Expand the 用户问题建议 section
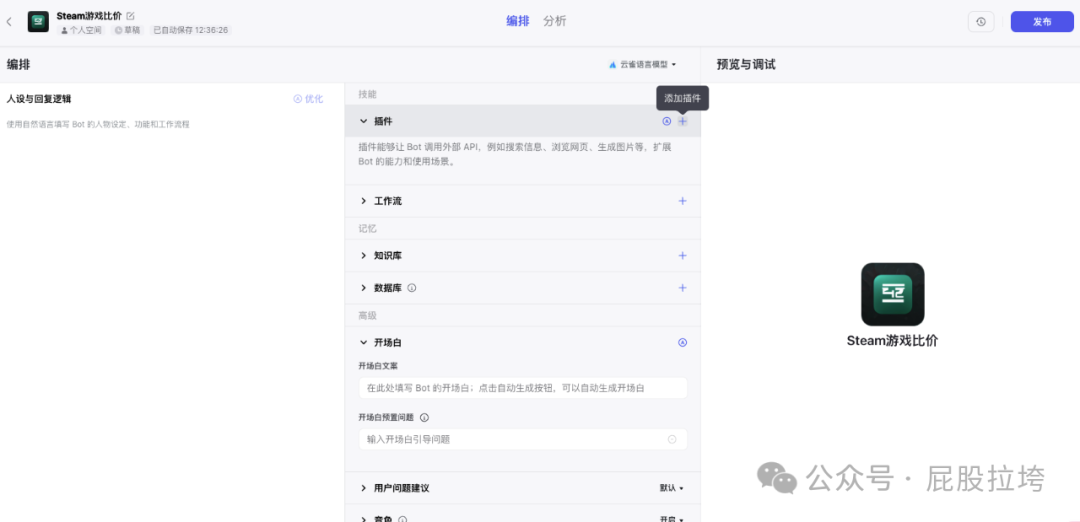The image size is (1080, 522). (x=364, y=488)
